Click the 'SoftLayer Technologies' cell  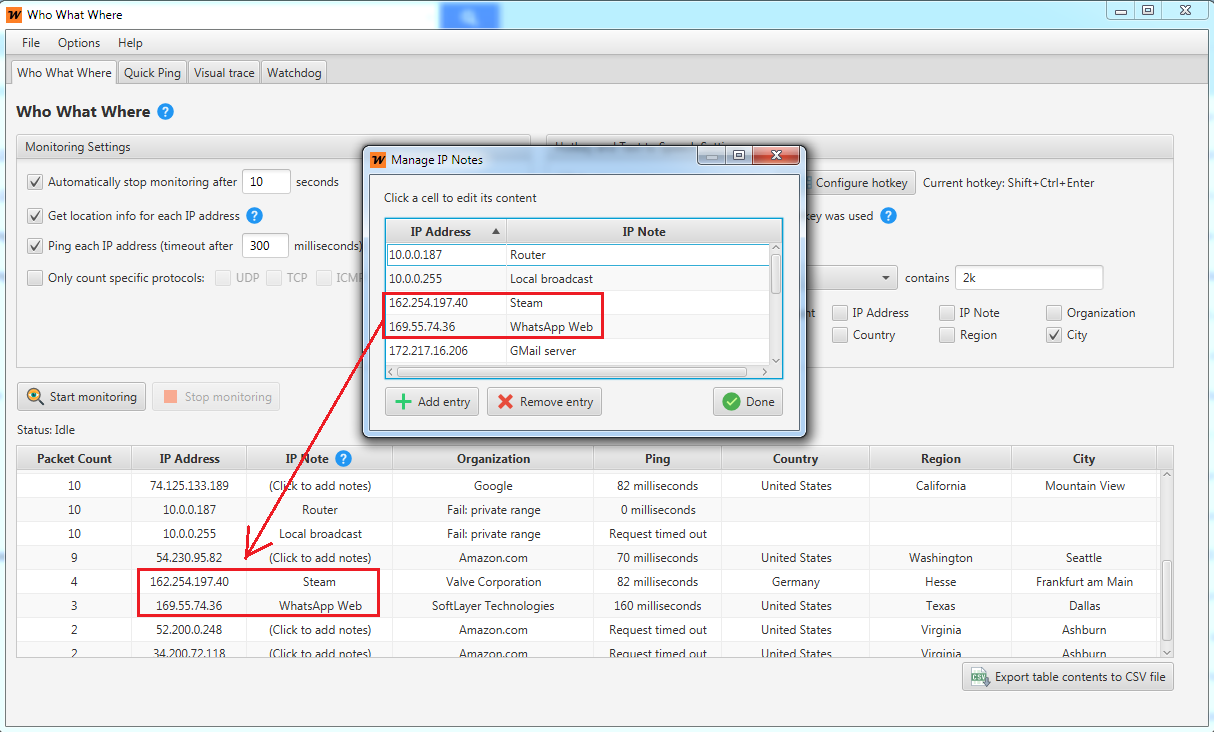tap(493, 606)
